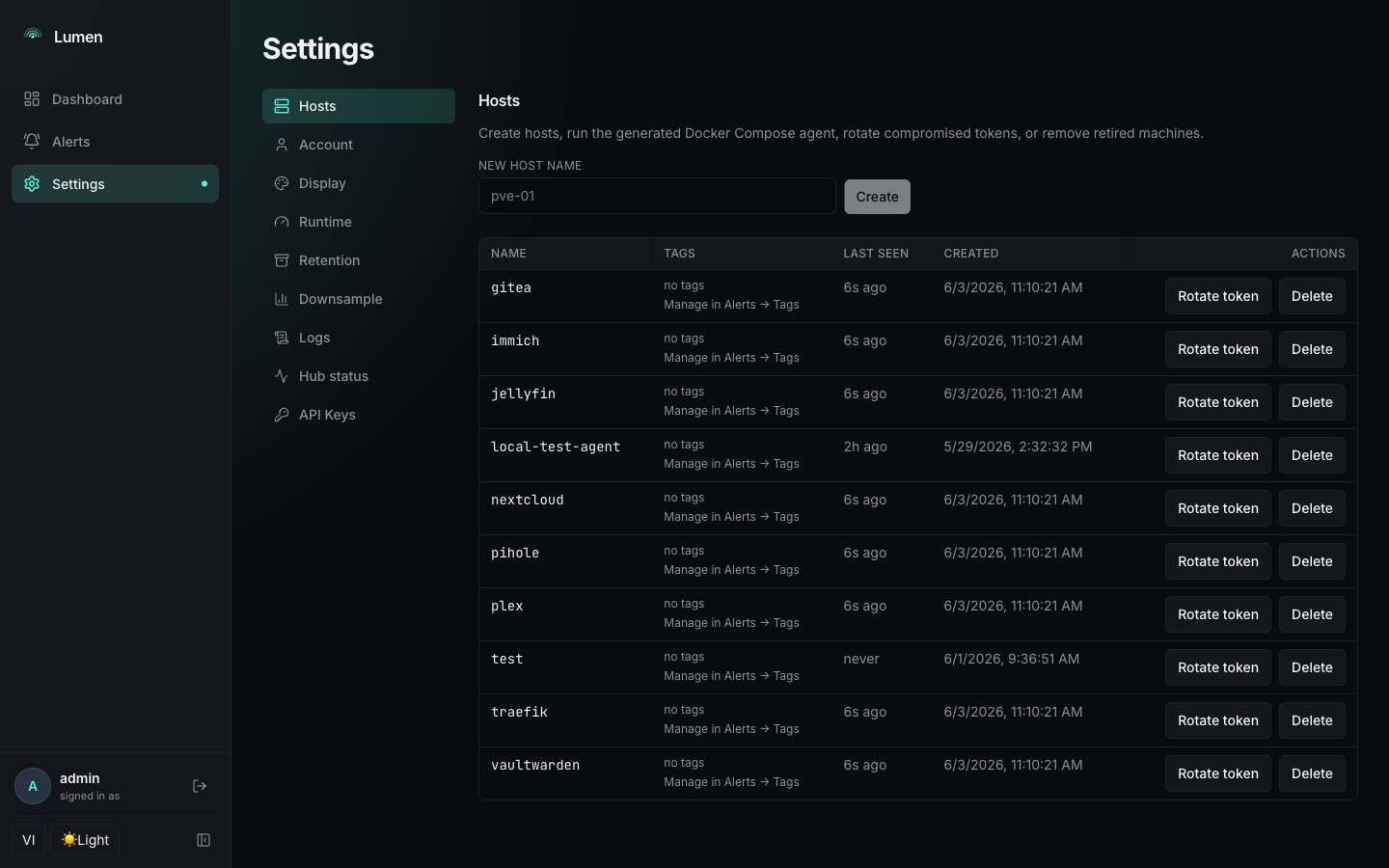Screen dimensions: 1389x868
Task: Open the Downsample settings section
Action: click(359, 299)
